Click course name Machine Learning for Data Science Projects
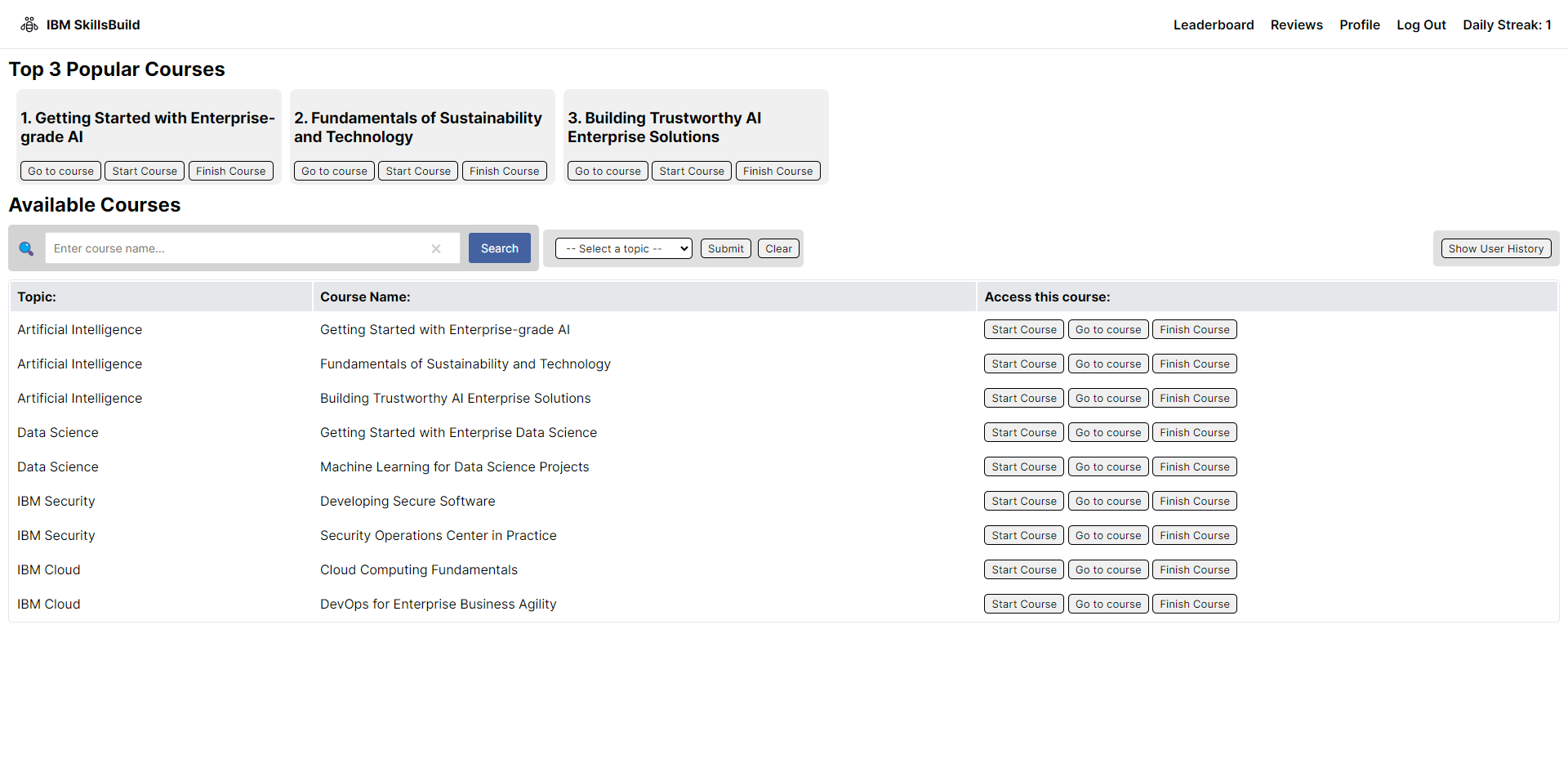Screen dimensions: 1568x772 (x=454, y=466)
